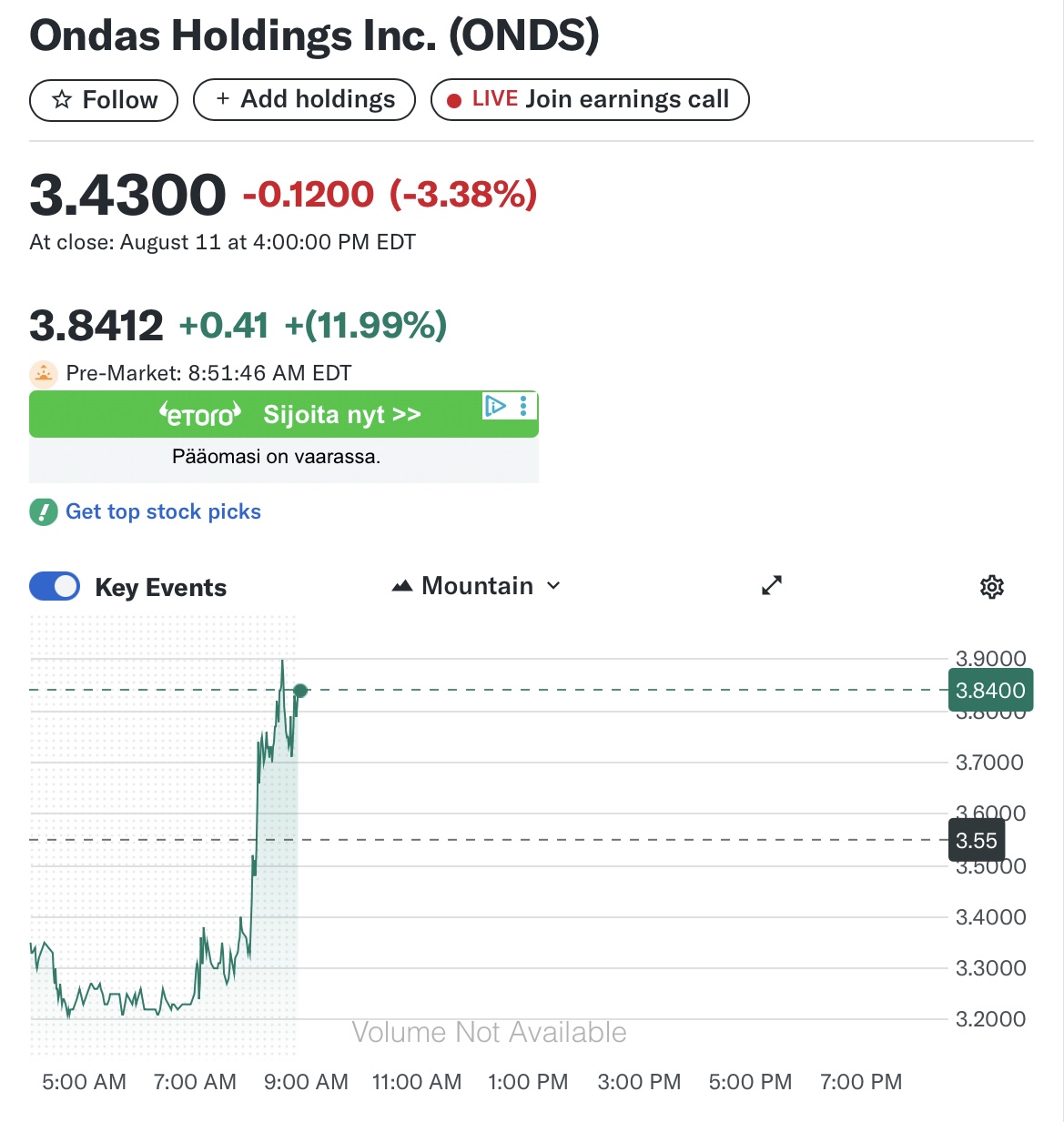The height and width of the screenshot is (1122, 1064).
Task: Click the green stock picks icon
Action: [x=44, y=512]
